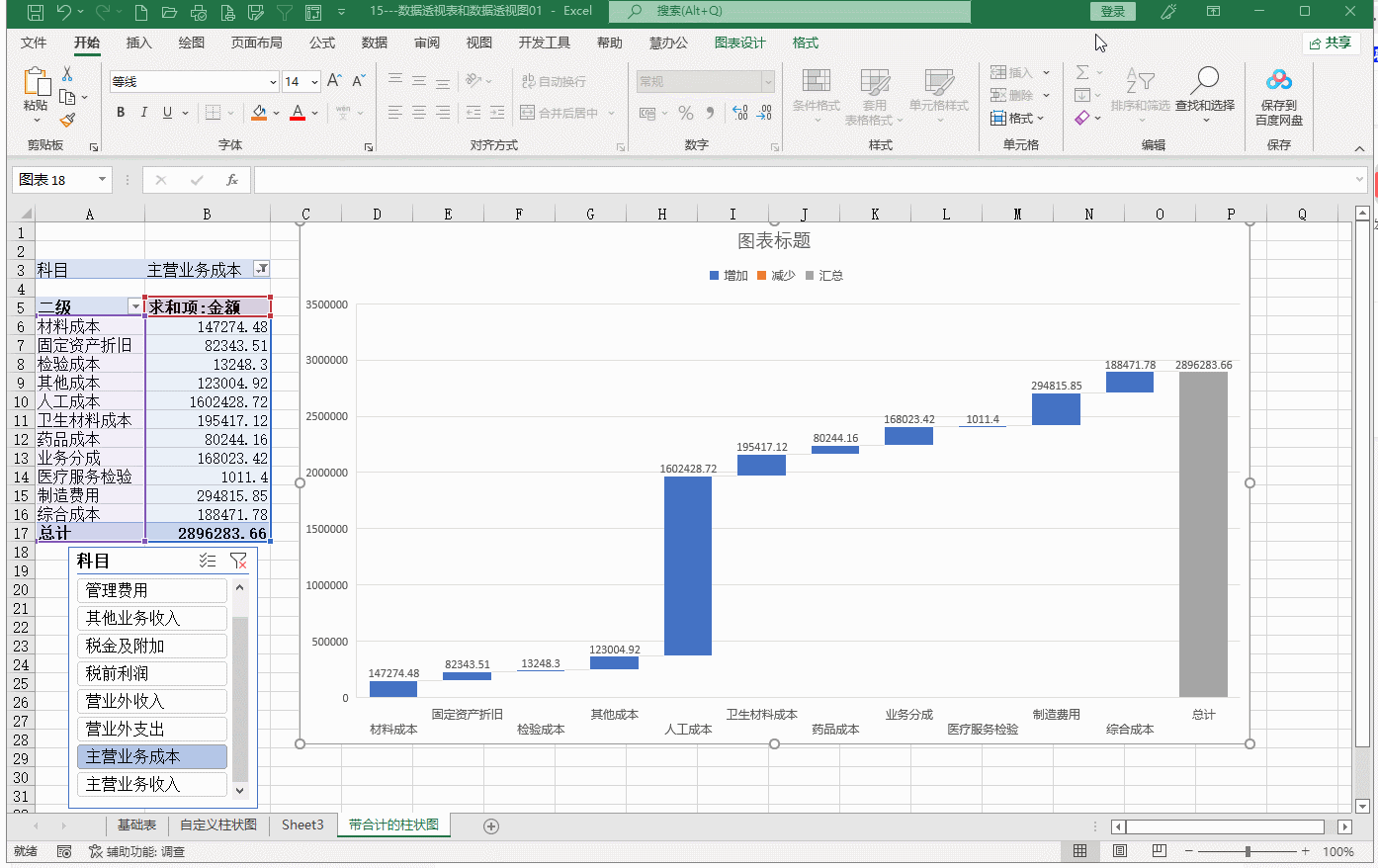Click the coming-soon features megaphone icon

[1168, 12]
